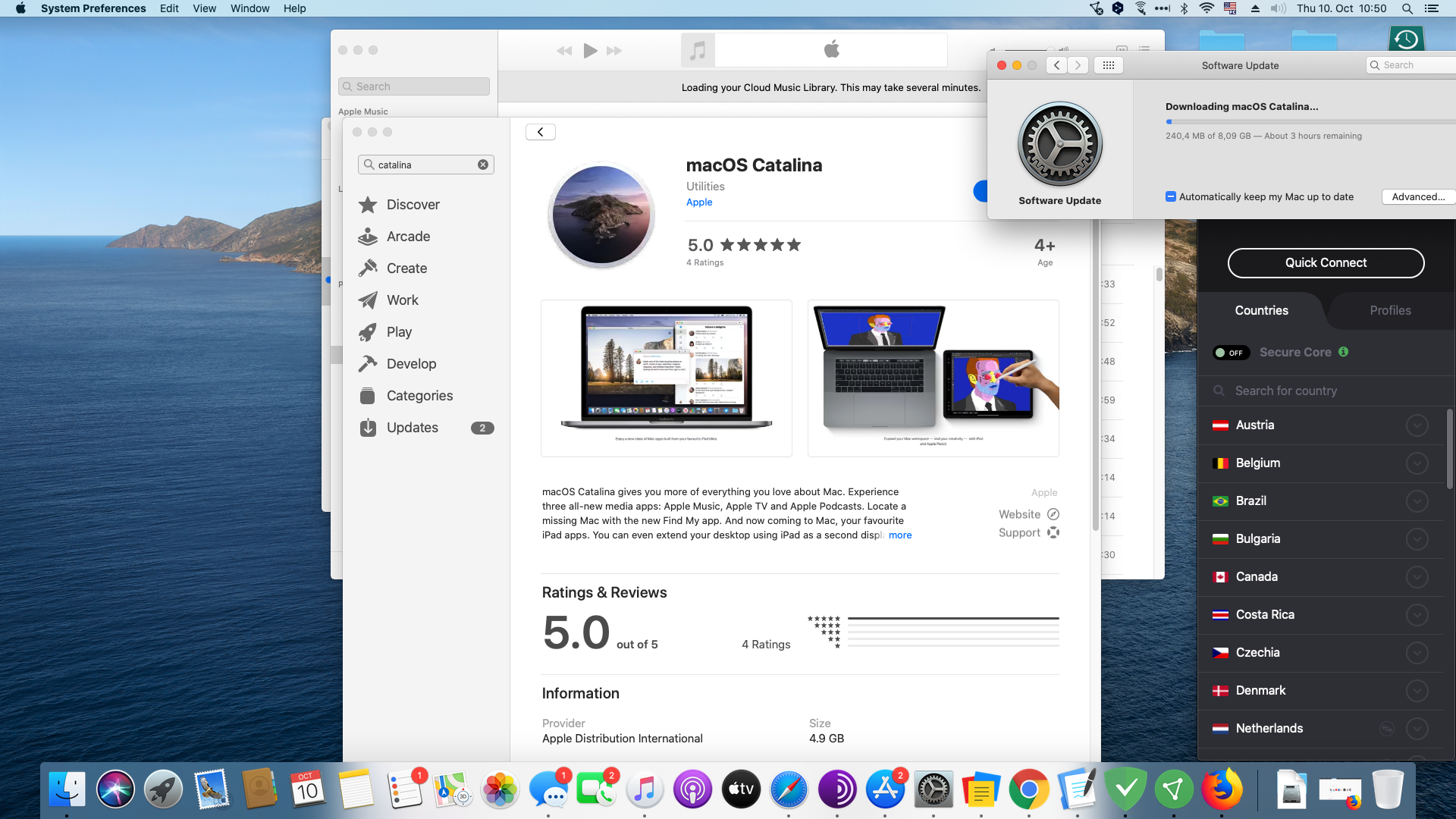Expand Czechia server list
Image resolution: width=1456 pixels, height=819 pixels.
[1417, 653]
